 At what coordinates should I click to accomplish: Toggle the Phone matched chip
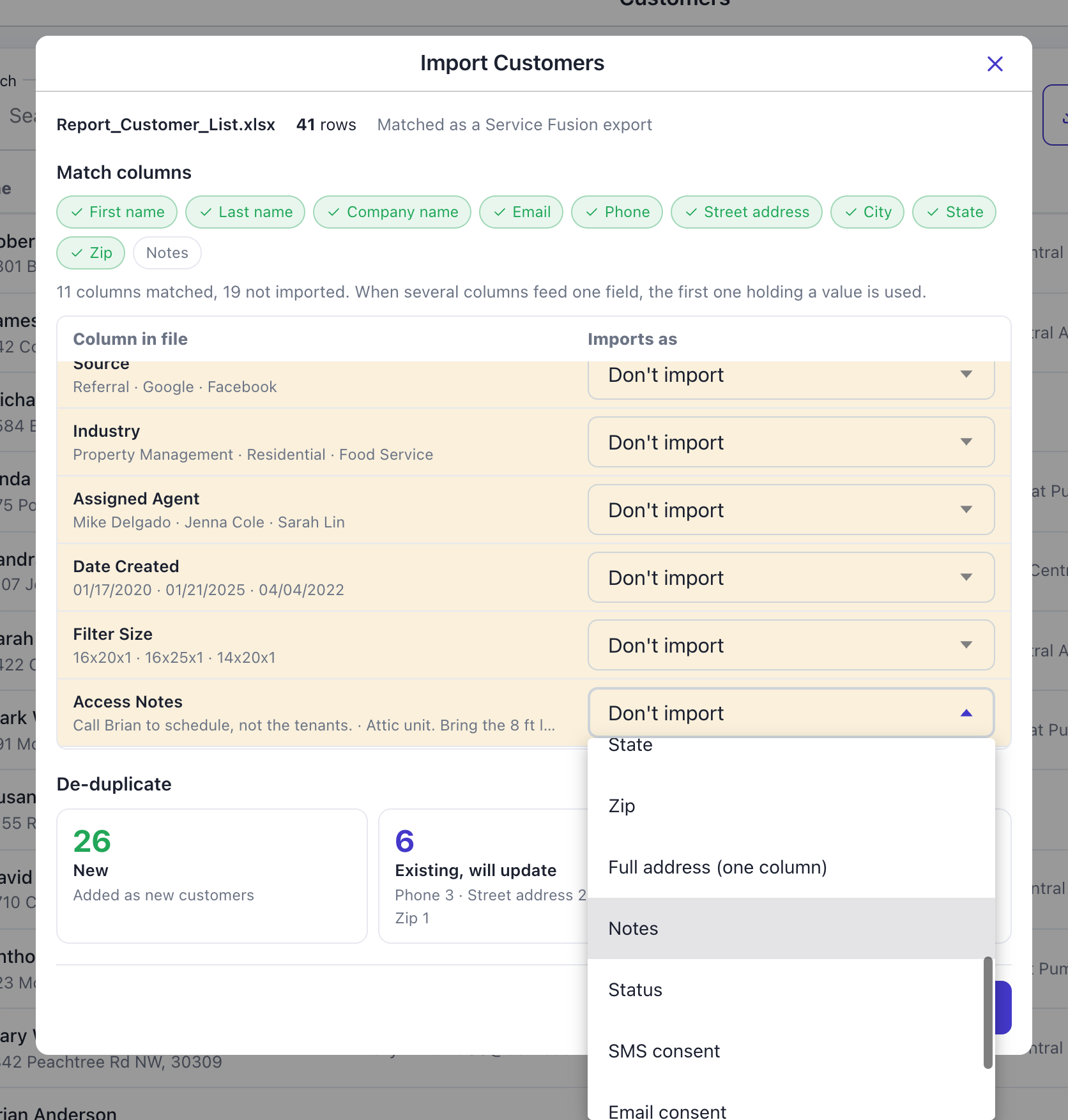[x=617, y=212]
